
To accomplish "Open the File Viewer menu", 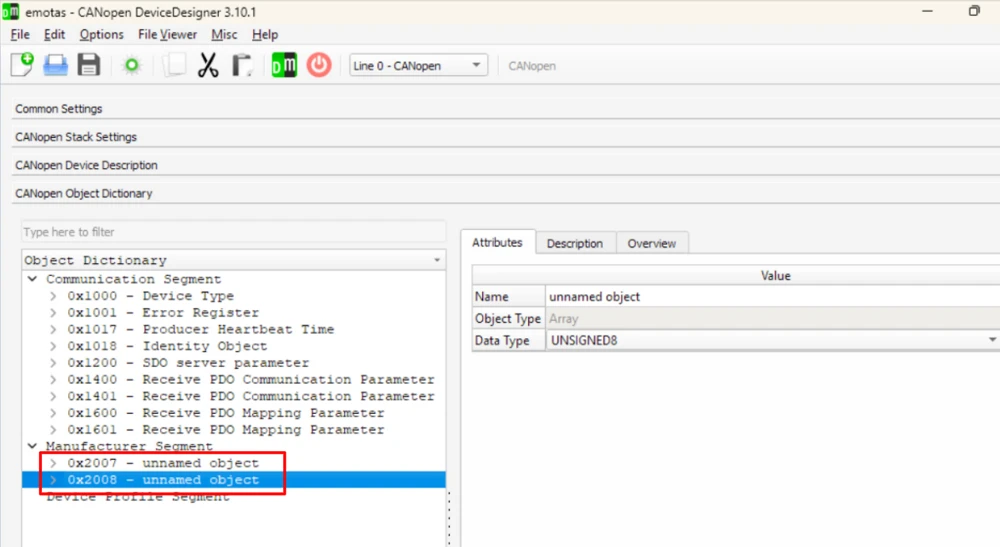I will coord(168,34).
